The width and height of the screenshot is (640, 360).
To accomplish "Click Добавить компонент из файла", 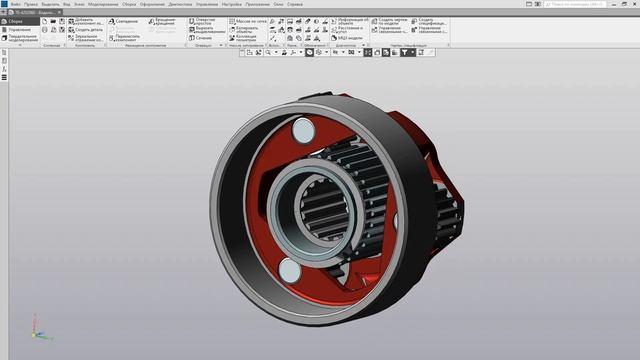I will 86,21.
